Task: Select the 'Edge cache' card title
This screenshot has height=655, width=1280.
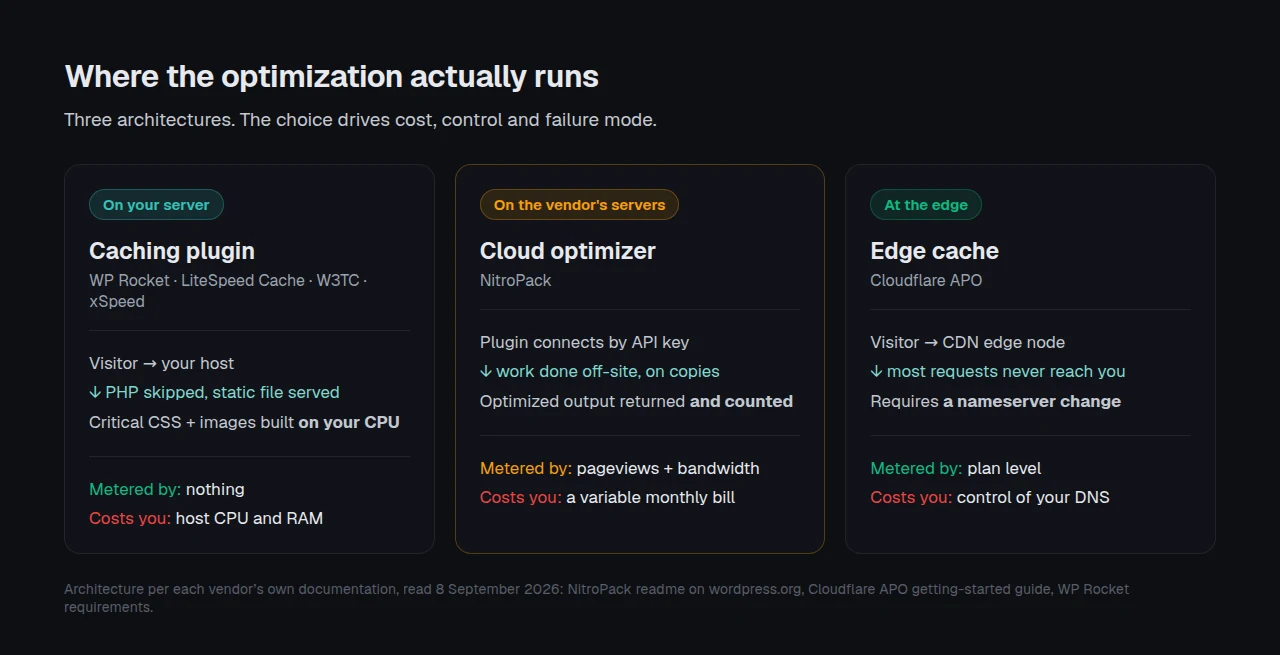Action: point(934,251)
